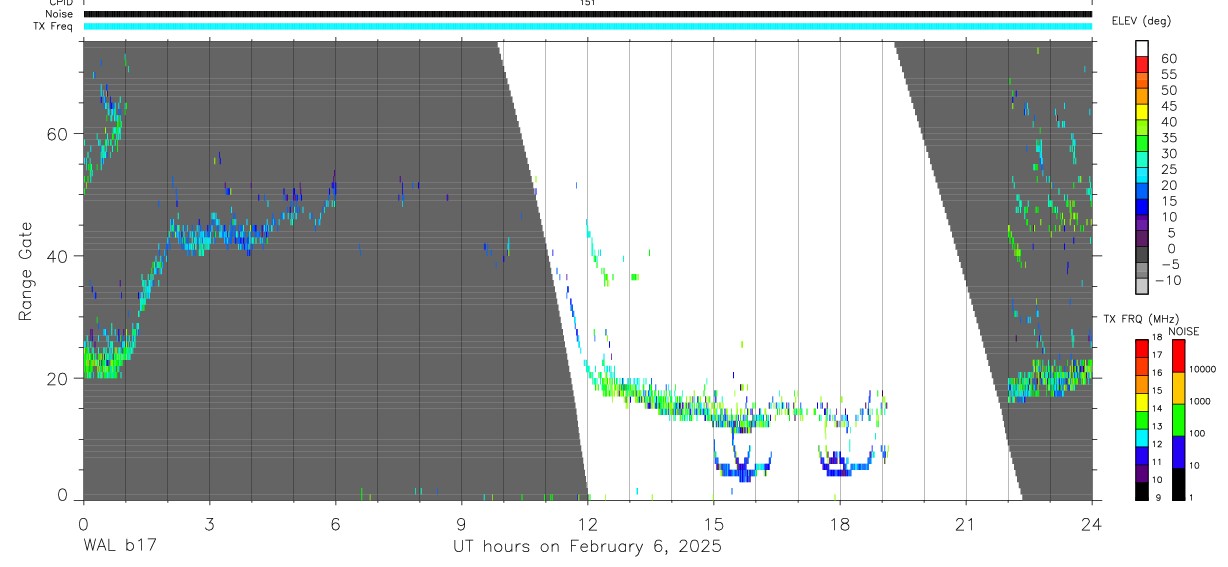Click the amber segment of the NOISE color bar
The image size is (1228, 567).
click(1178, 387)
